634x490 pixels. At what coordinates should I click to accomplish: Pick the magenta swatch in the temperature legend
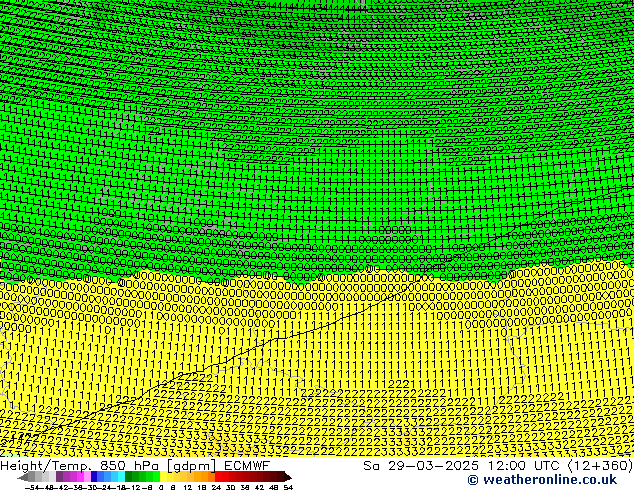(x=80, y=477)
